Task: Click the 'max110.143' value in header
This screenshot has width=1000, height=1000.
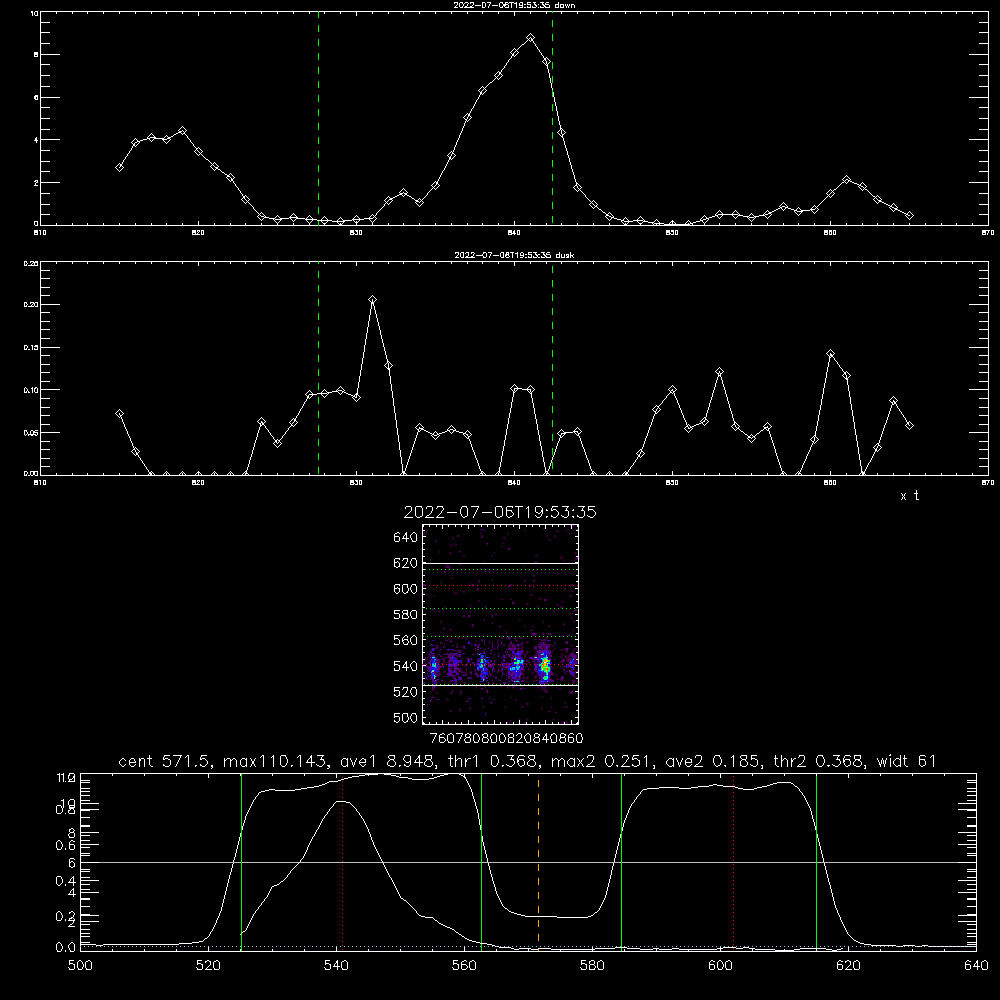Action: pyautogui.click(x=273, y=761)
